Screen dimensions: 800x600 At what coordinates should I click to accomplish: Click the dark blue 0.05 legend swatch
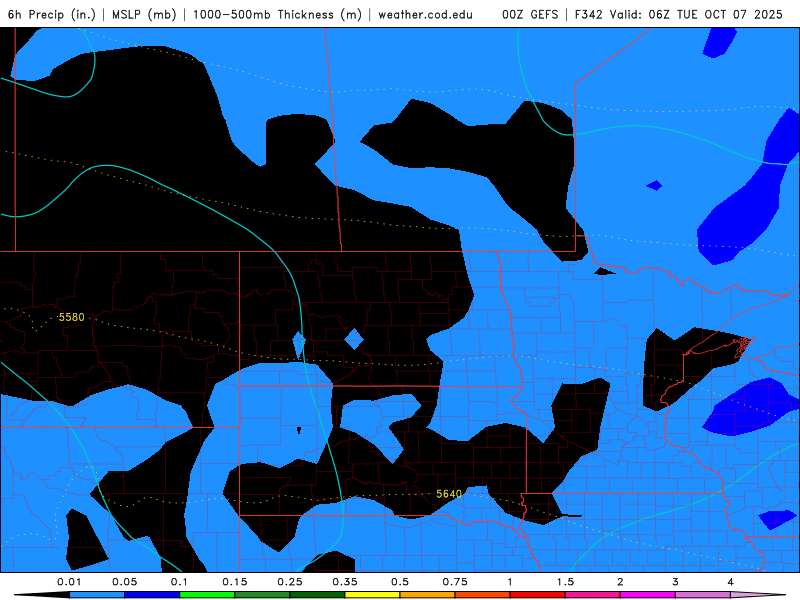152,595
